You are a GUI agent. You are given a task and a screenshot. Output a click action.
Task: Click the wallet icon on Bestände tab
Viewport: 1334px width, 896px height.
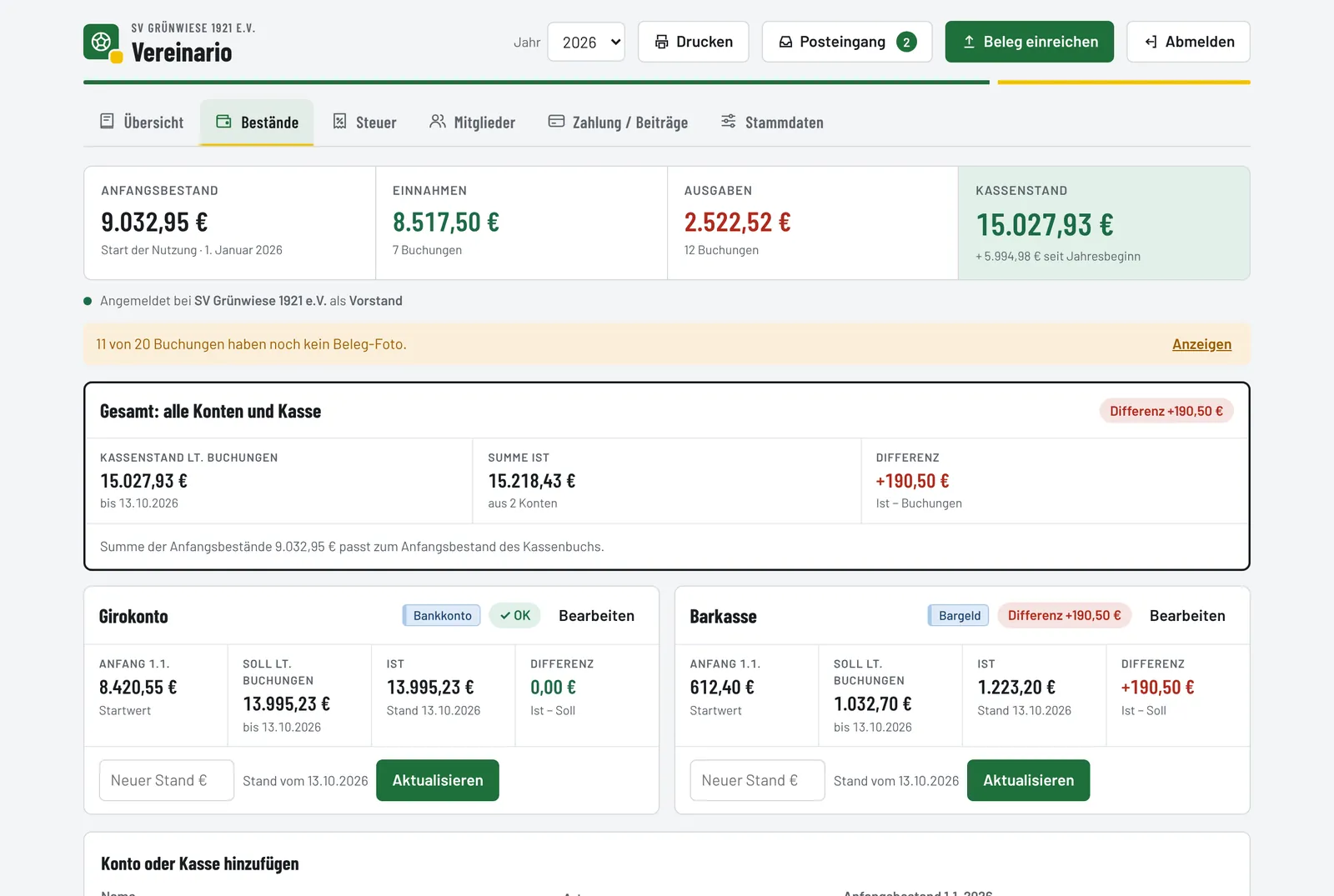click(223, 122)
